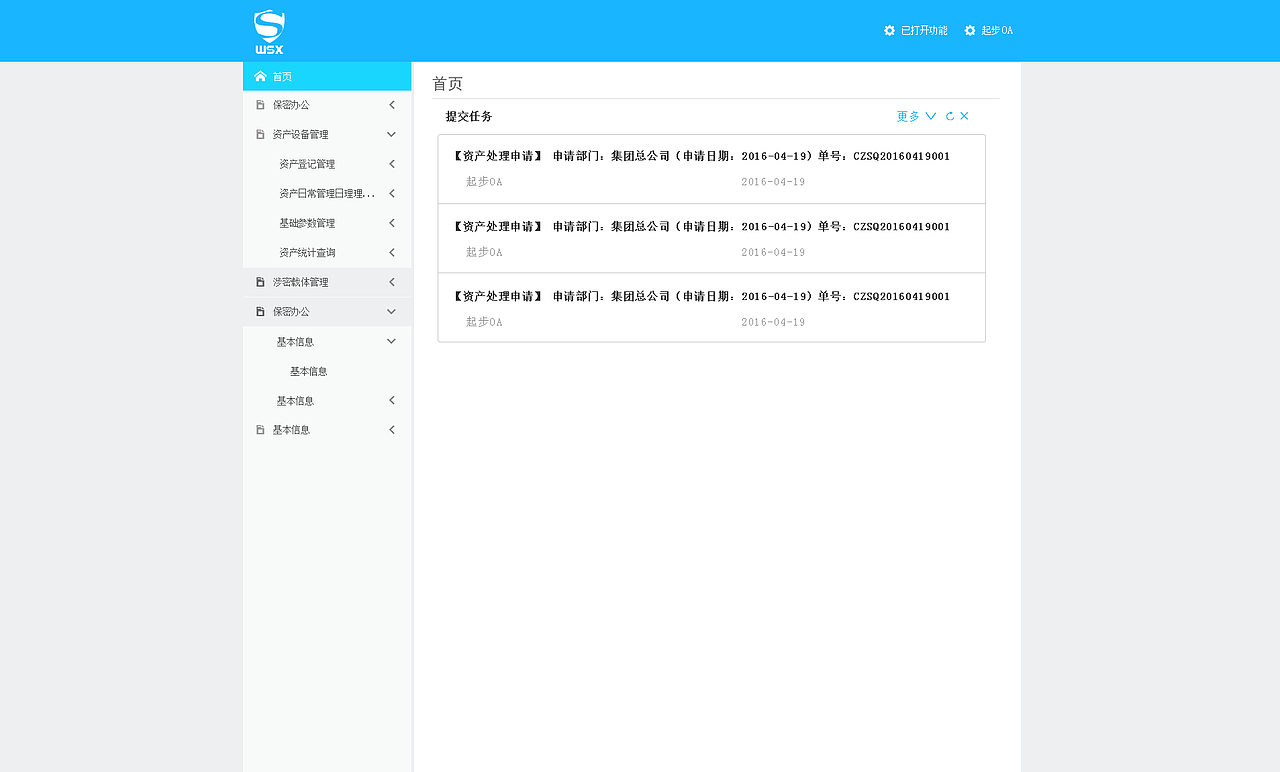Refresh the 提交任务 panel
The width and height of the screenshot is (1280, 772).
950,116
